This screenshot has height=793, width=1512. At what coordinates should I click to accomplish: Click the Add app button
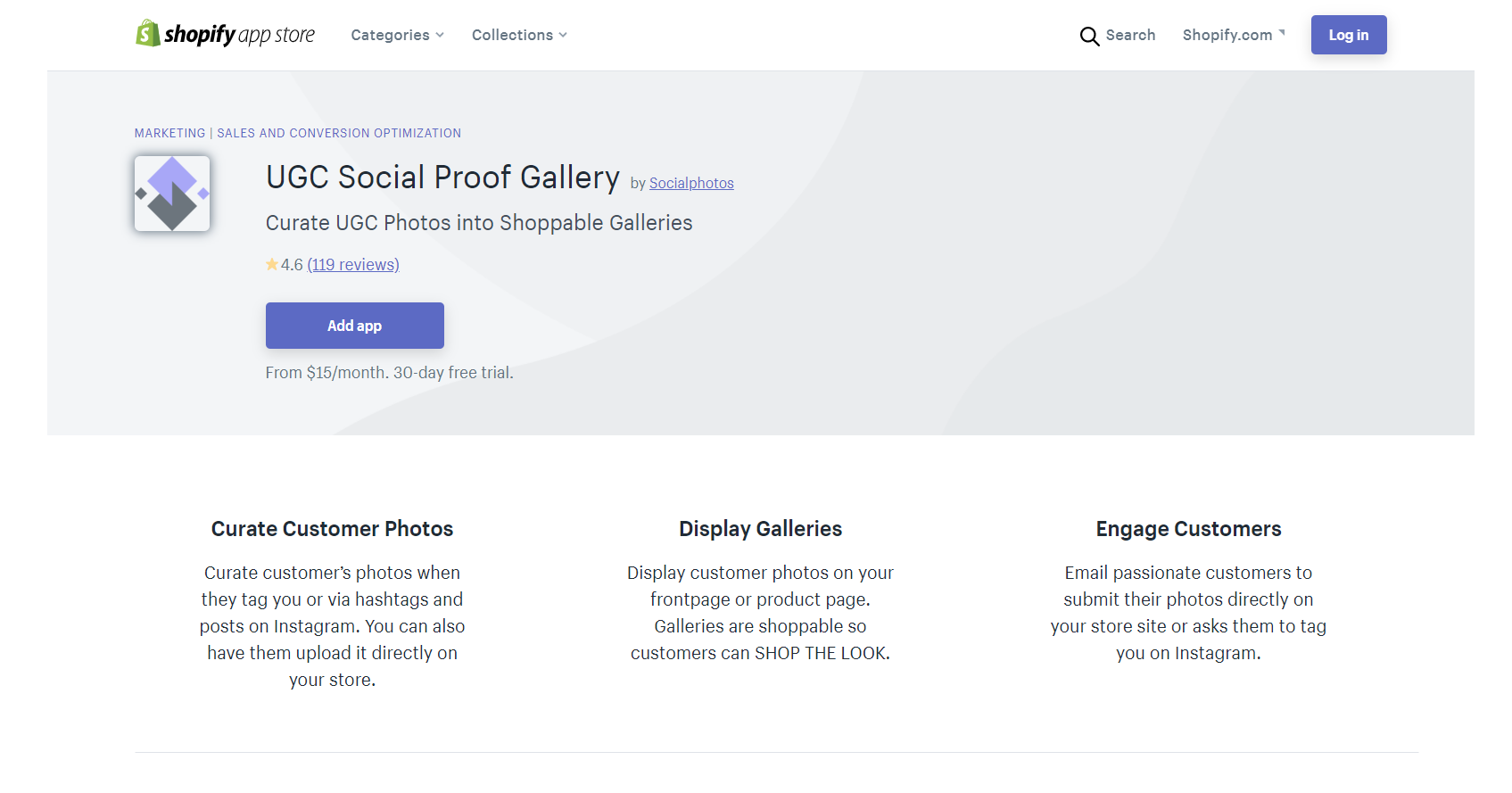(355, 326)
